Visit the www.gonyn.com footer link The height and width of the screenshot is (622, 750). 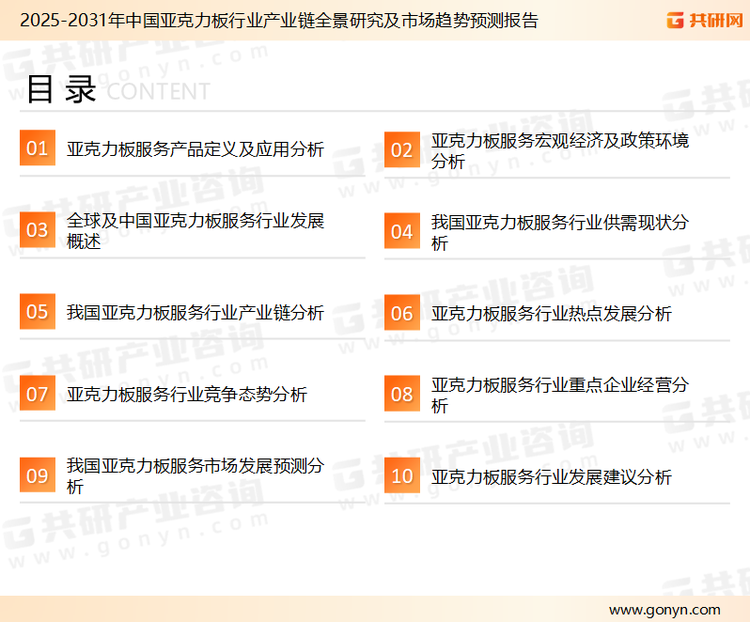click(664, 610)
